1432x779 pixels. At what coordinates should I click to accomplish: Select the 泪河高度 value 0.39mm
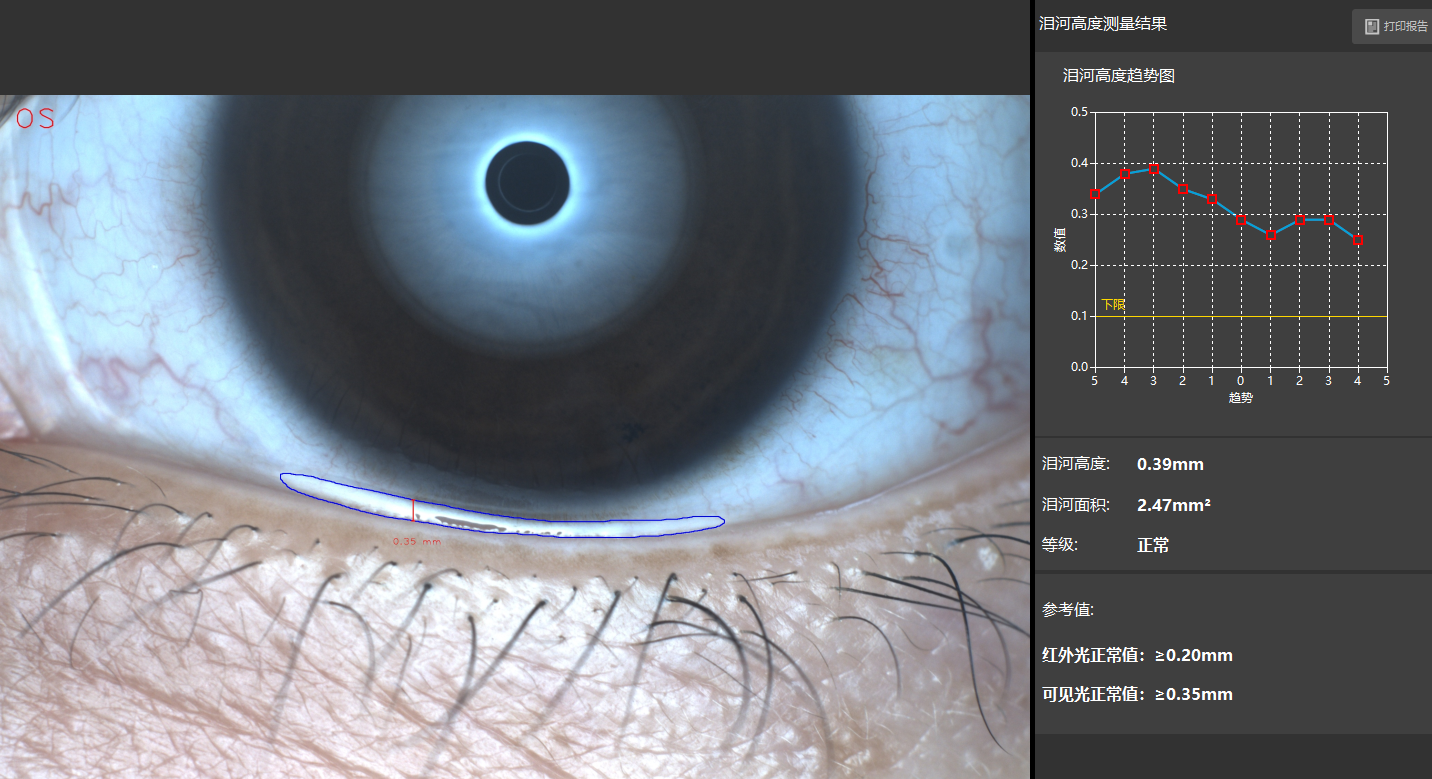(x=1170, y=464)
